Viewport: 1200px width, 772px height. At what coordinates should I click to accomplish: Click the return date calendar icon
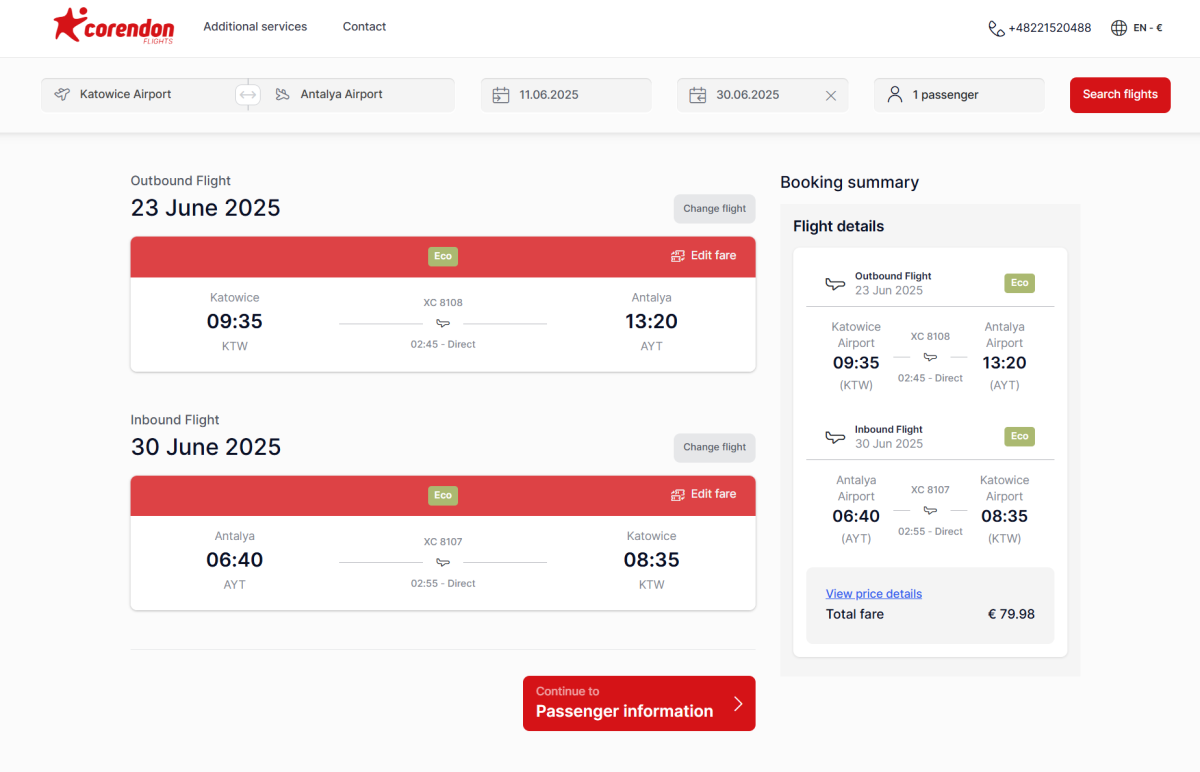(x=698, y=96)
